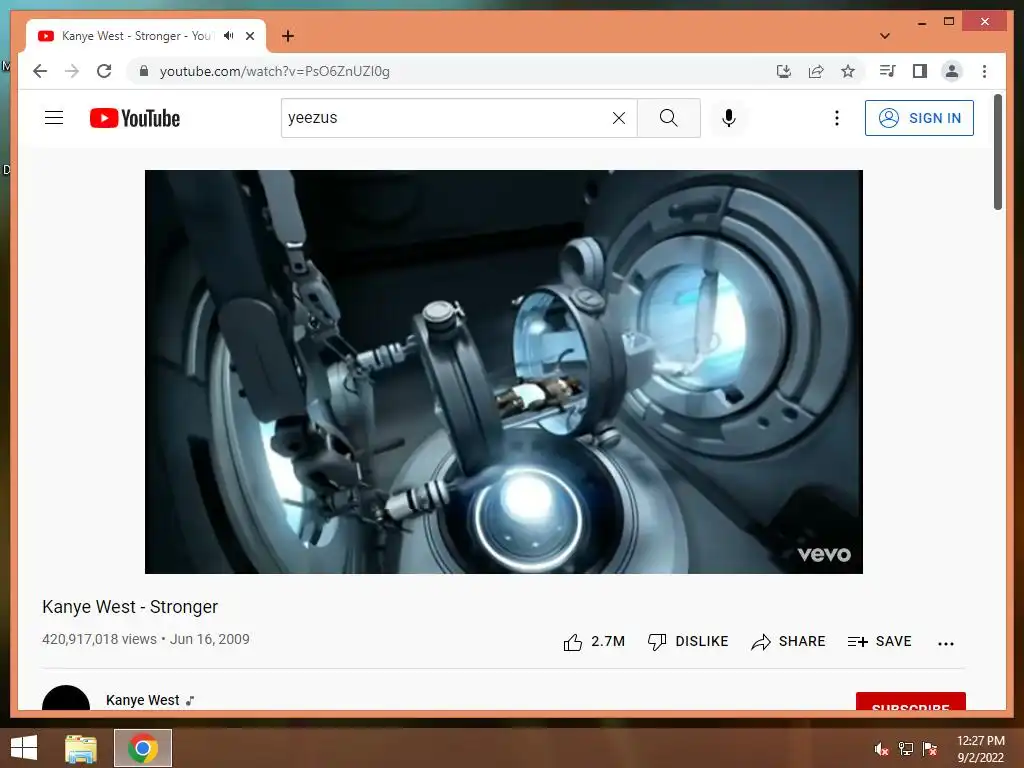Expand the tab search chevron
1024x768 pixels.
pyautogui.click(x=885, y=36)
